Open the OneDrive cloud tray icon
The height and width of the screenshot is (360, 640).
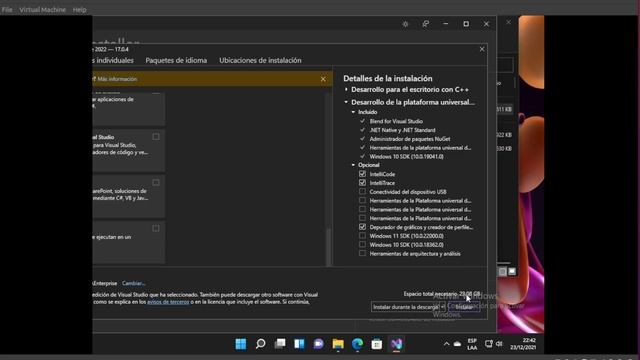(458, 344)
